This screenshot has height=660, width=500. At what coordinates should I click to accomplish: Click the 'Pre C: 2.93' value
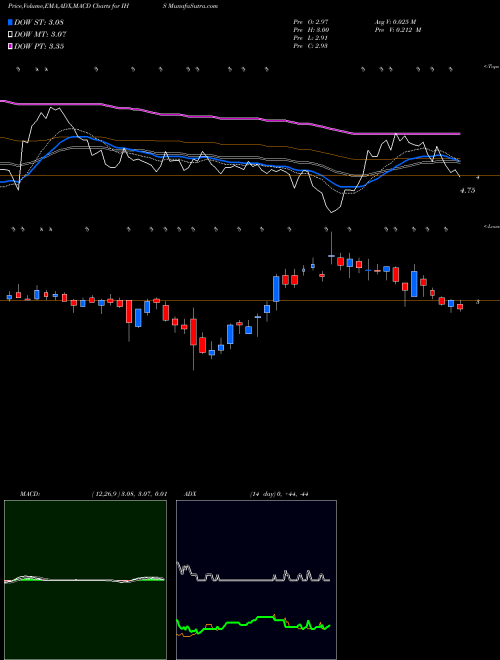click(x=311, y=46)
